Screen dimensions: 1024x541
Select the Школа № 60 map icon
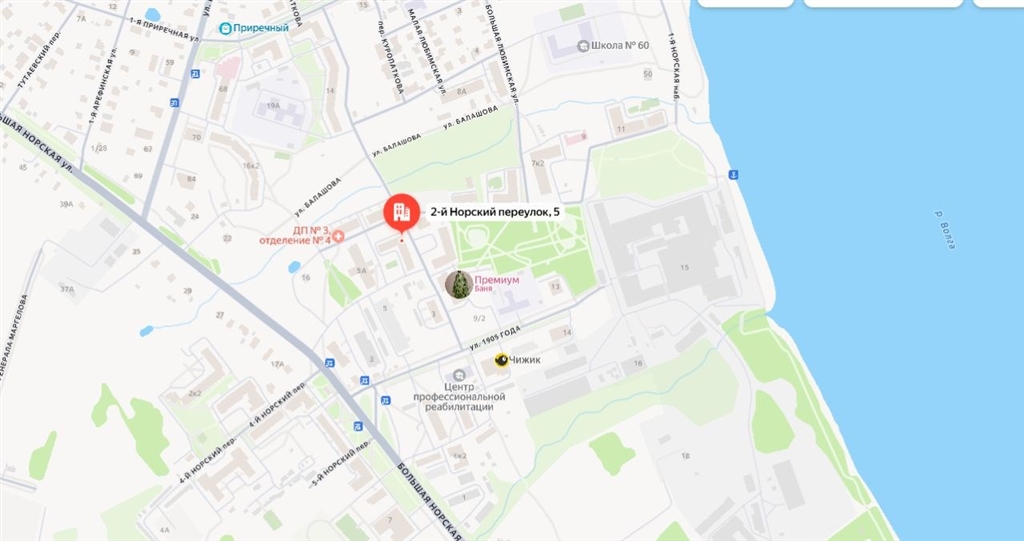pyautogui.click(x=583, y=46)
